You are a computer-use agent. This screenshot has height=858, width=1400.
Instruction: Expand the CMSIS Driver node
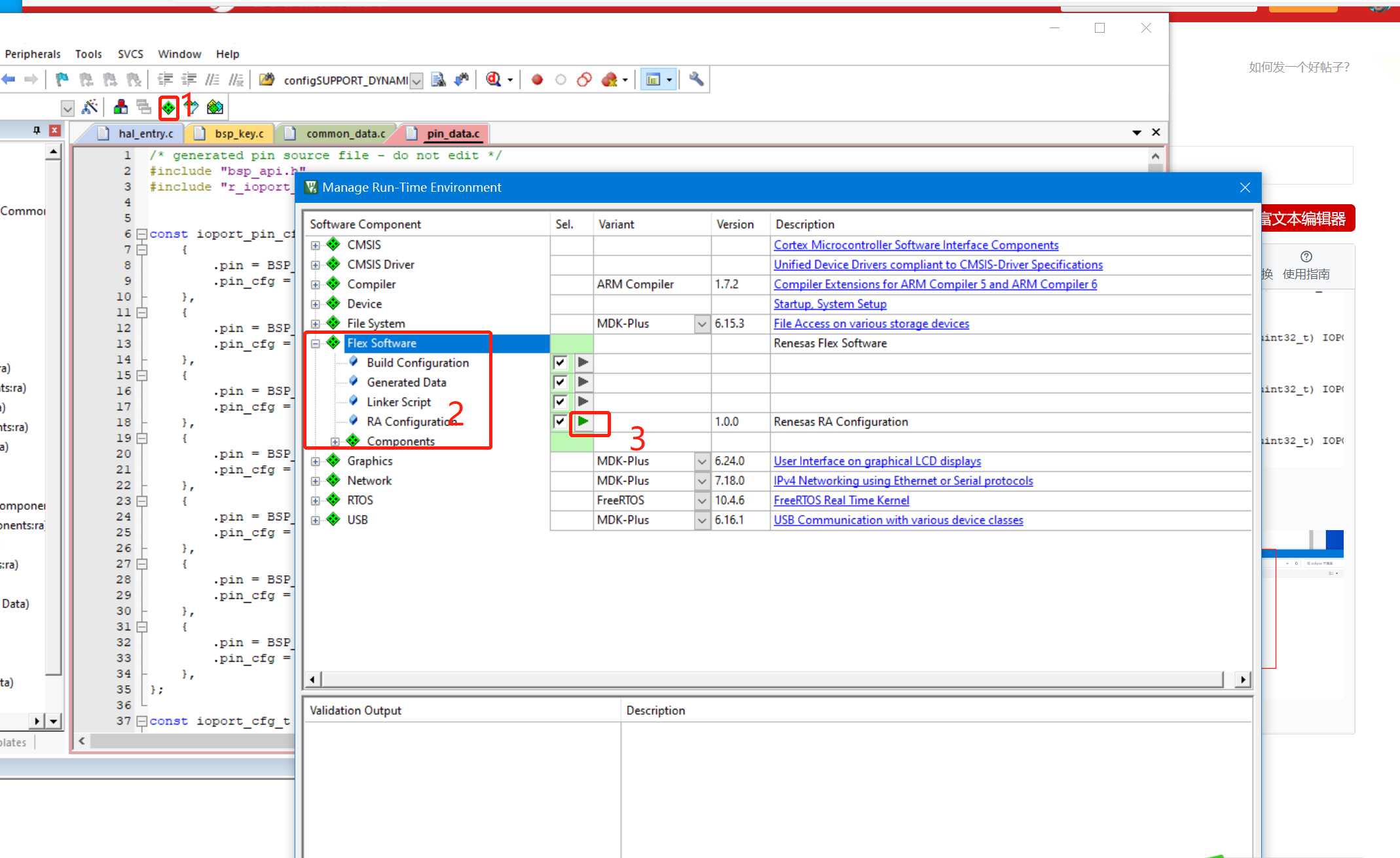point(316,265)
